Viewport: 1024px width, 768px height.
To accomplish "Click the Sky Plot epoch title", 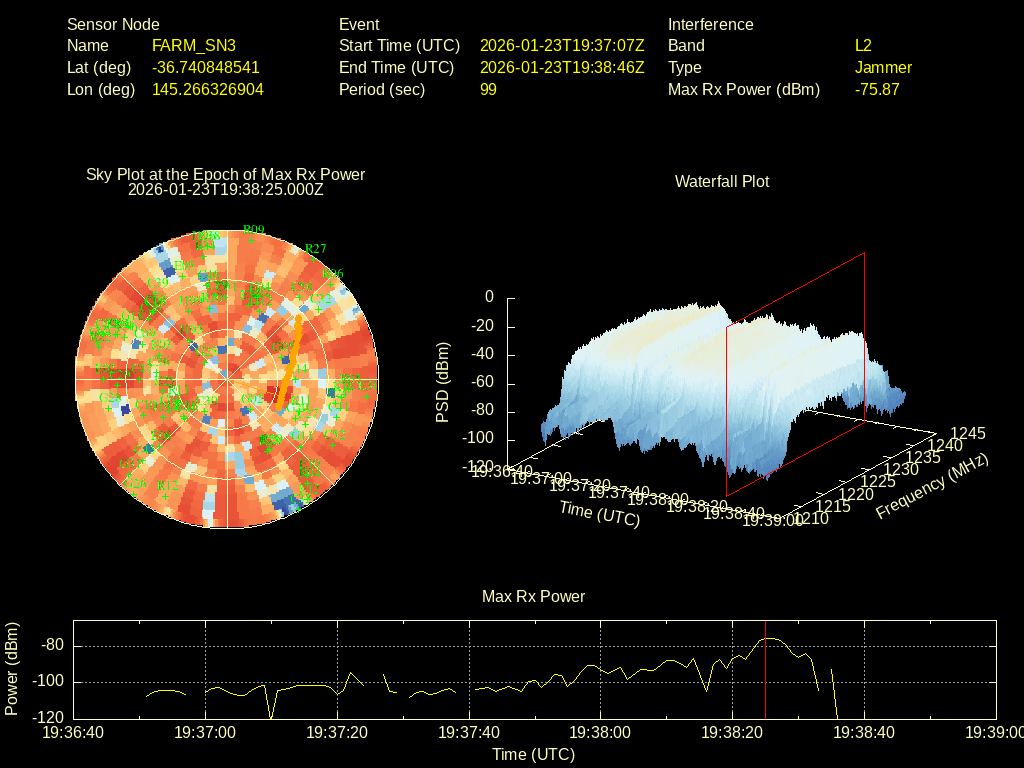I will pos(226,181).
